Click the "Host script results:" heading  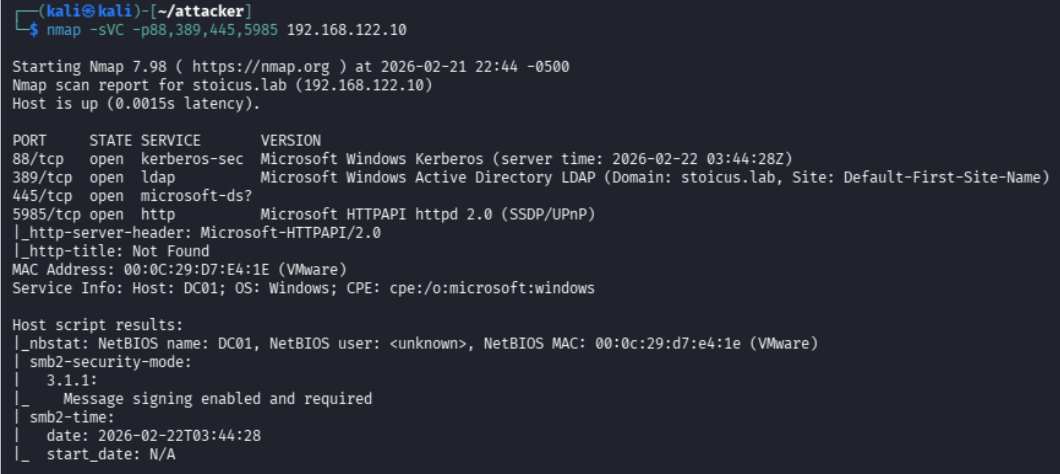[x=97, y=325]
